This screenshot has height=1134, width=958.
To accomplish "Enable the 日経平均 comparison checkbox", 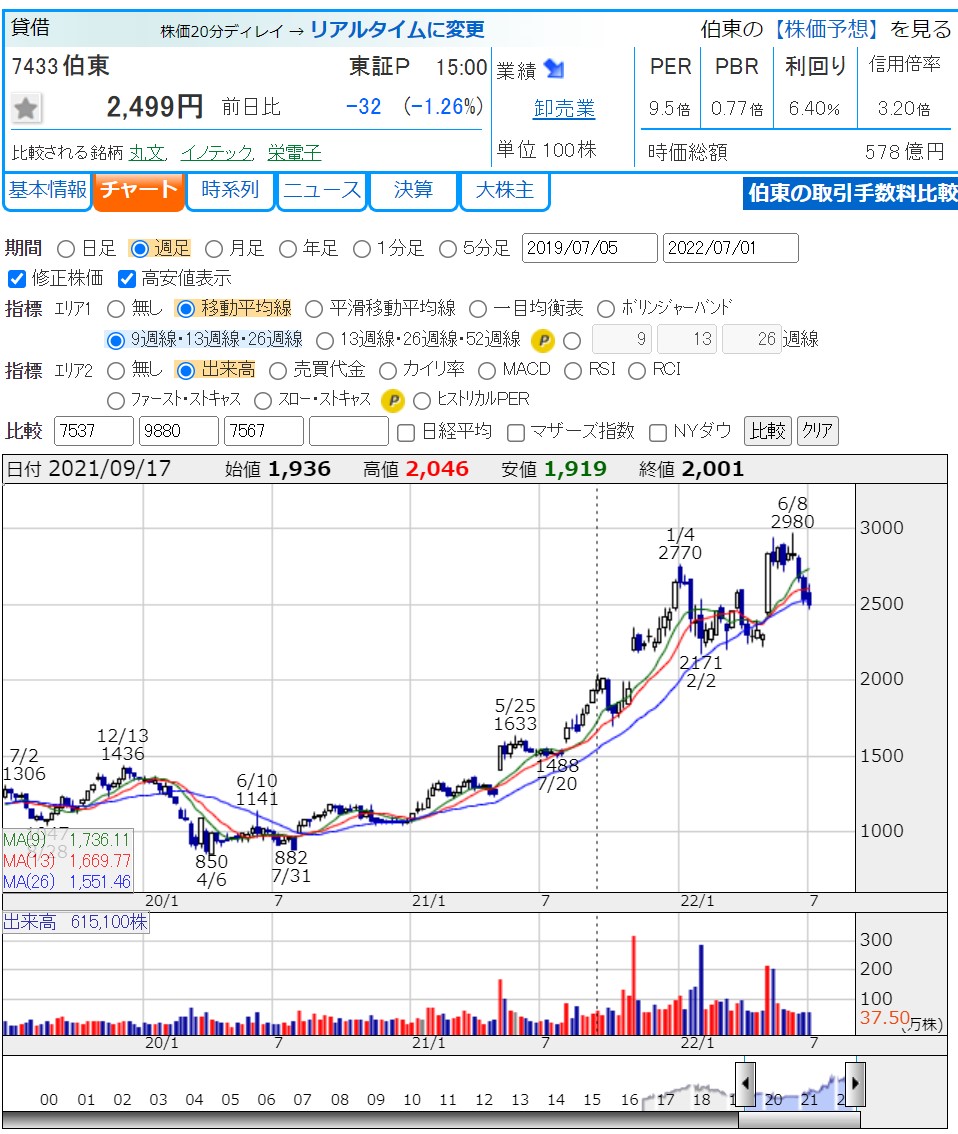I will pyautogui.click(x=406, y=432).
